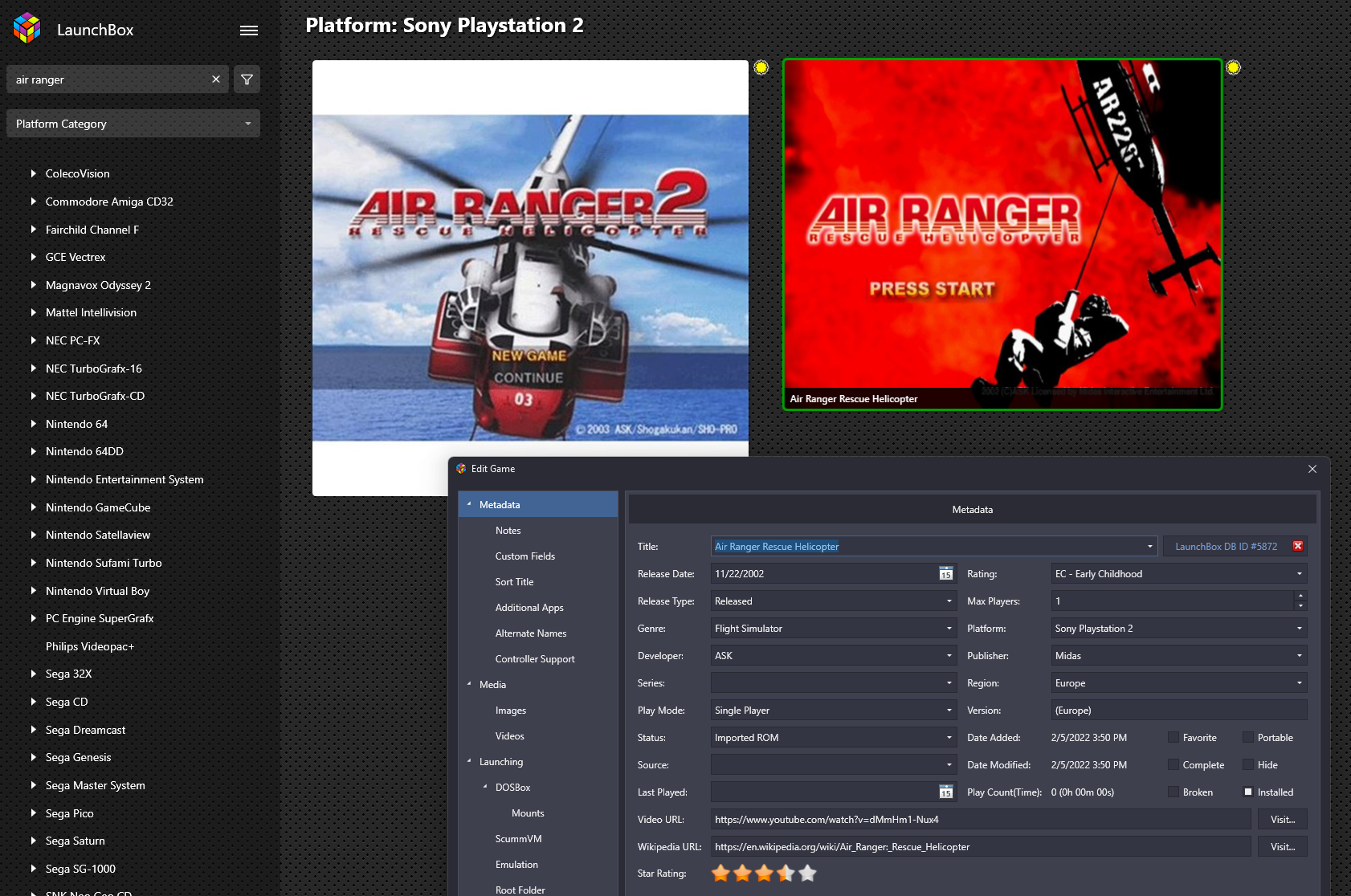Select Air Ranger Rescue Helicopter thumbnail
The width and height of the screenshot is (1351, 896).
click(1002, 234)
